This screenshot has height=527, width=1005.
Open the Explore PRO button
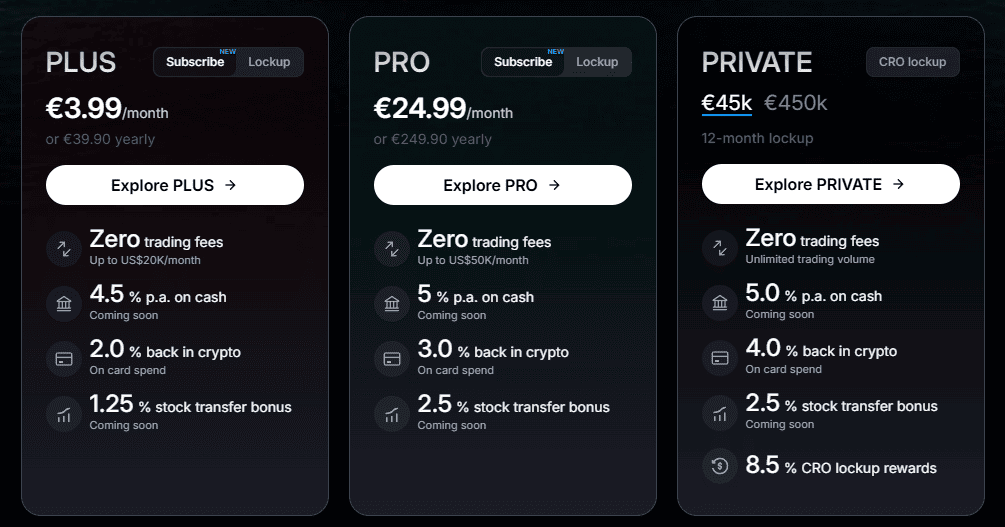pos(503,185)
